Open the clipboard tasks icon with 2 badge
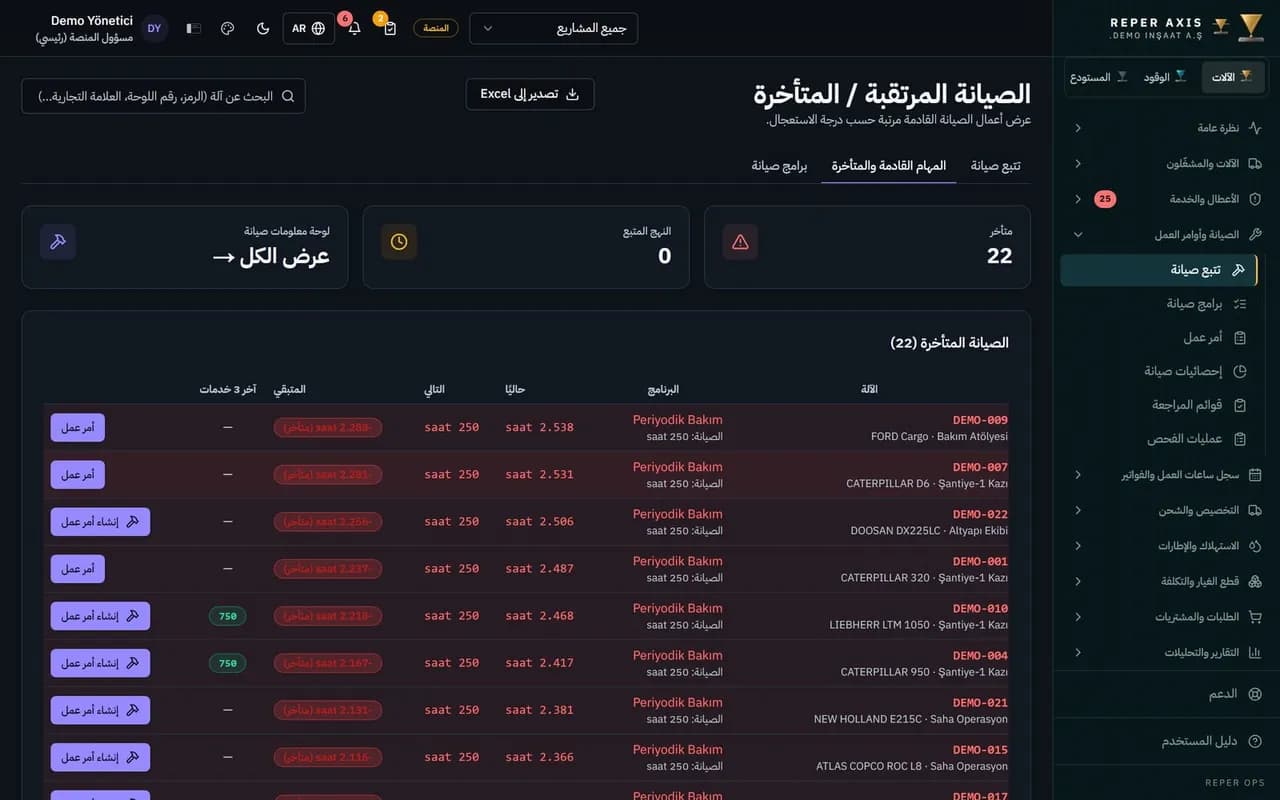This screenshot has width=1280, height=800. pos(390,28)
